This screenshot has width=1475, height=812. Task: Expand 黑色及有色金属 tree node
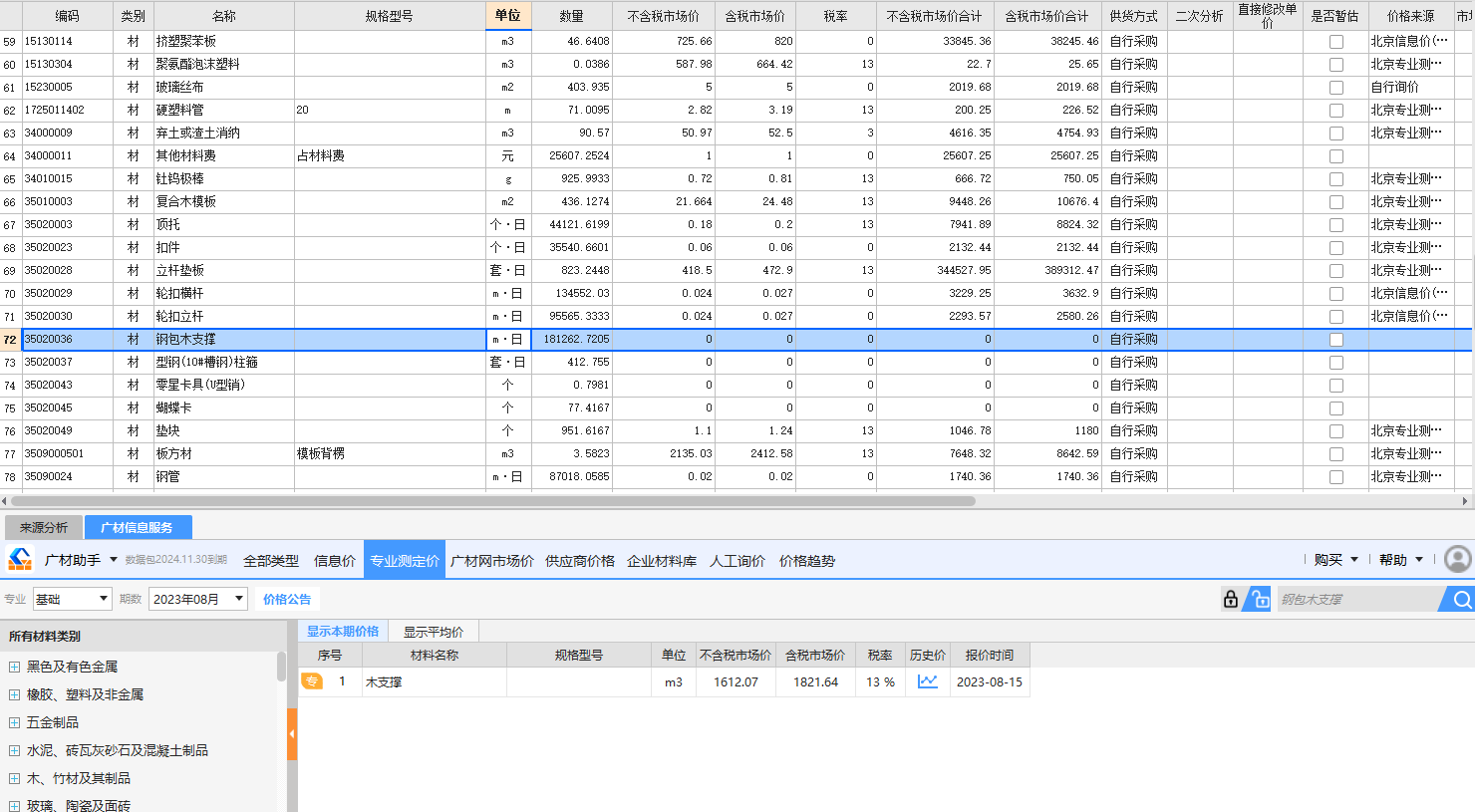point(14,667)
